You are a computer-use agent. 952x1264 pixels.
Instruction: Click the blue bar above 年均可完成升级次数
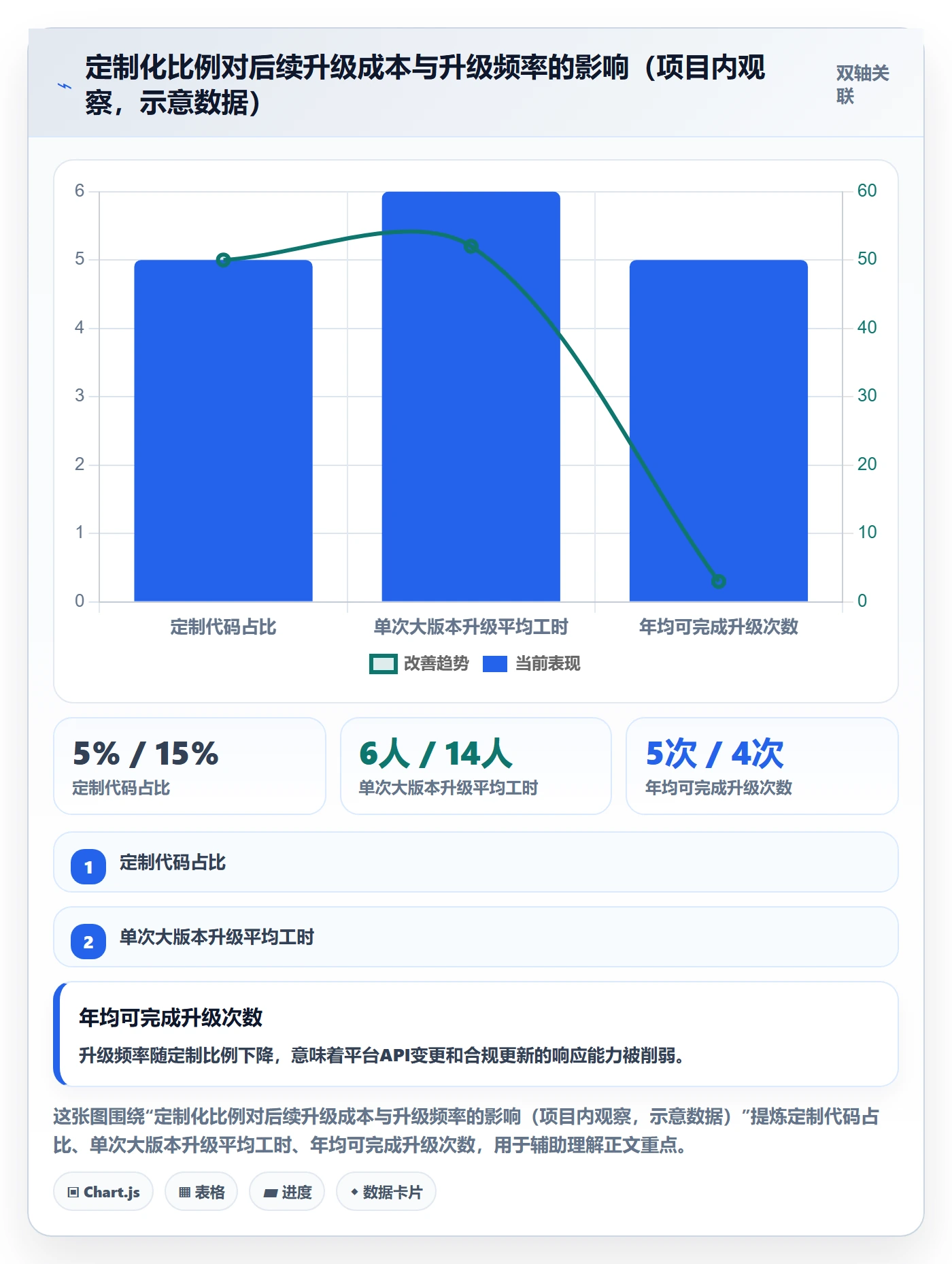click(x=718, y=431)
